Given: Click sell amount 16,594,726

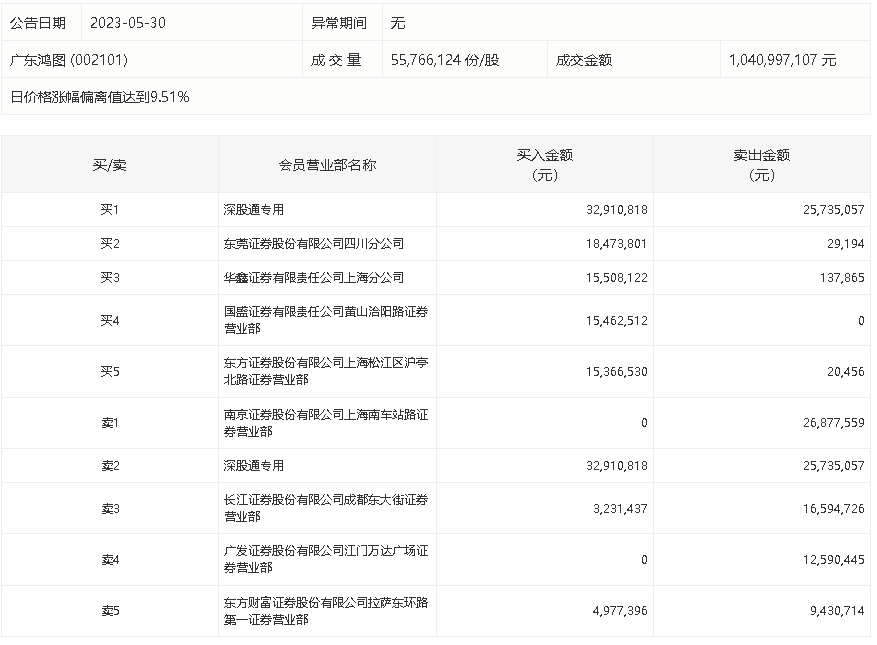Looking at the screenshot, I should pos(833,509).
